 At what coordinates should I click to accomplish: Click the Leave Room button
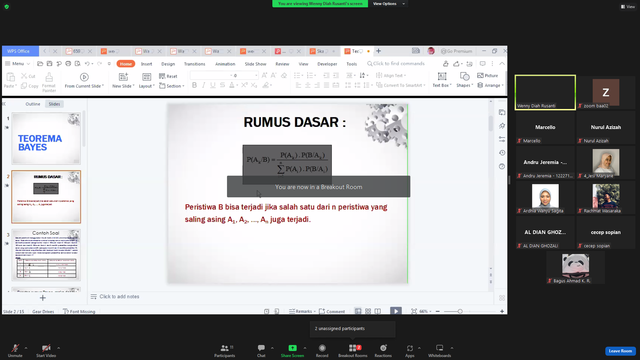(620, 351)
